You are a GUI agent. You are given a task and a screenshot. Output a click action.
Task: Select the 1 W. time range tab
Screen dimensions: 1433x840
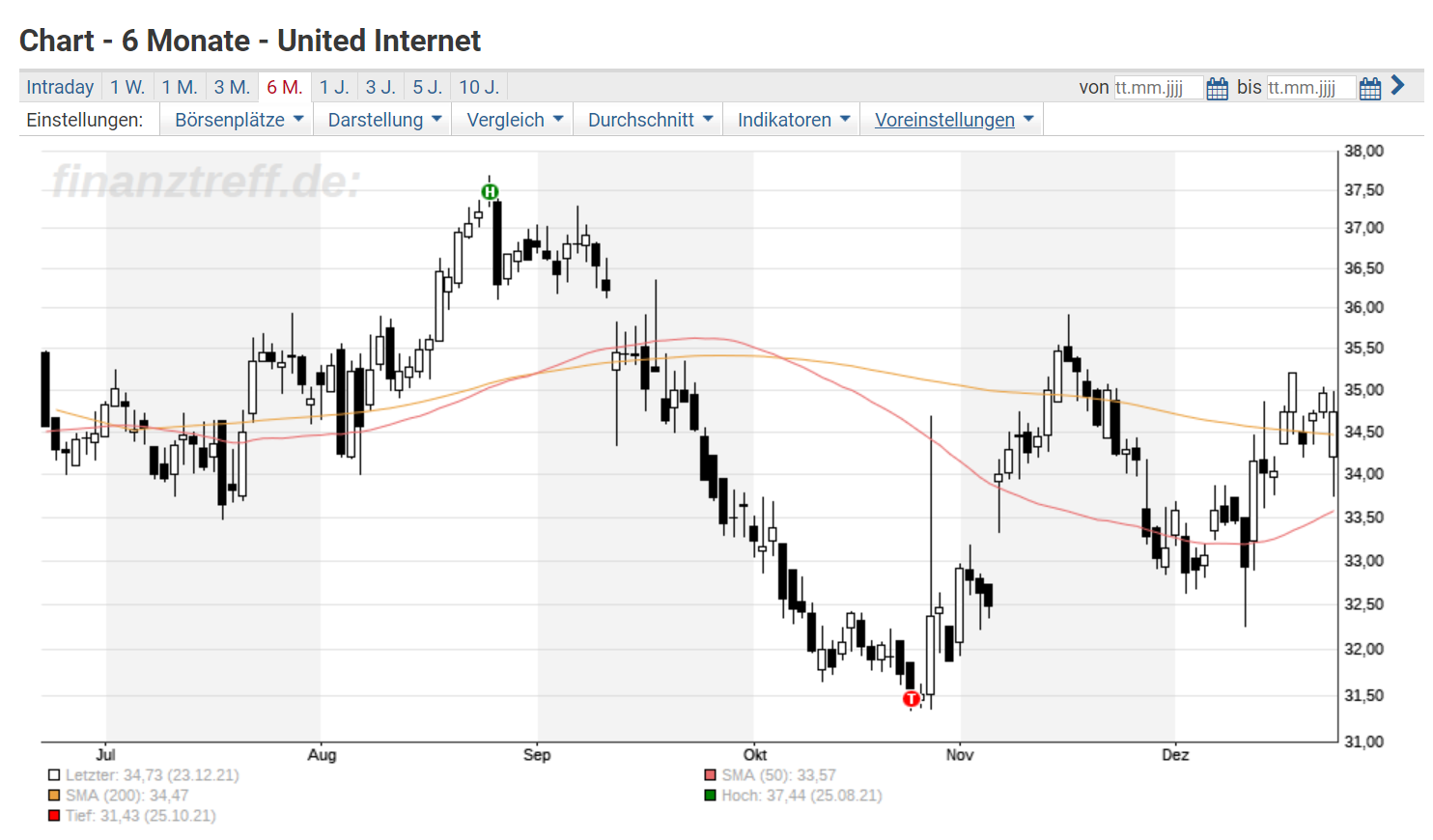(x=127, y=87)
